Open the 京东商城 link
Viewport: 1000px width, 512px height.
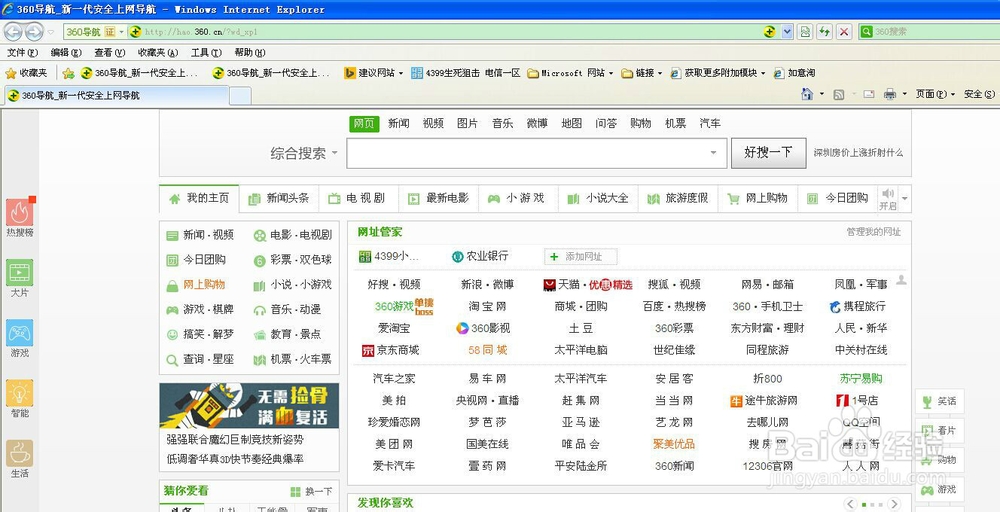pos(390,350)
